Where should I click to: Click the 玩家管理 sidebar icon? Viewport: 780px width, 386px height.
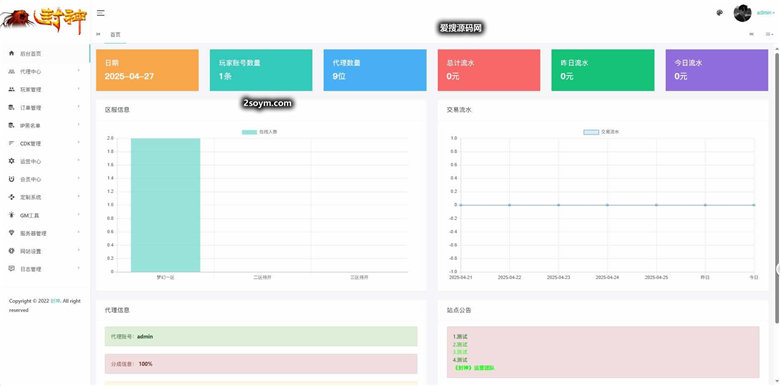(11, 89)
